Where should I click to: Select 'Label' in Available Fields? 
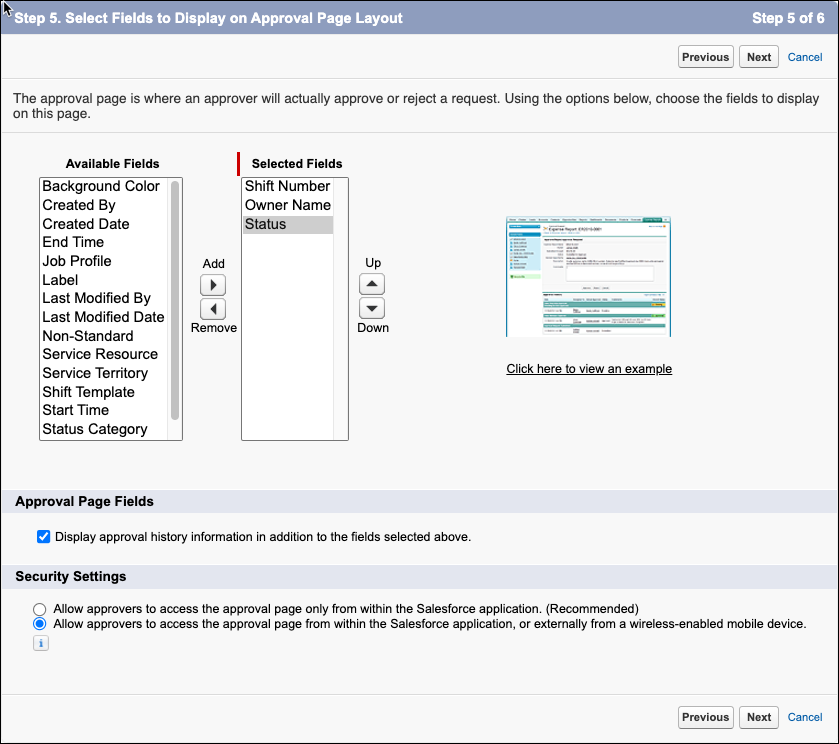(x=104, y=280)
